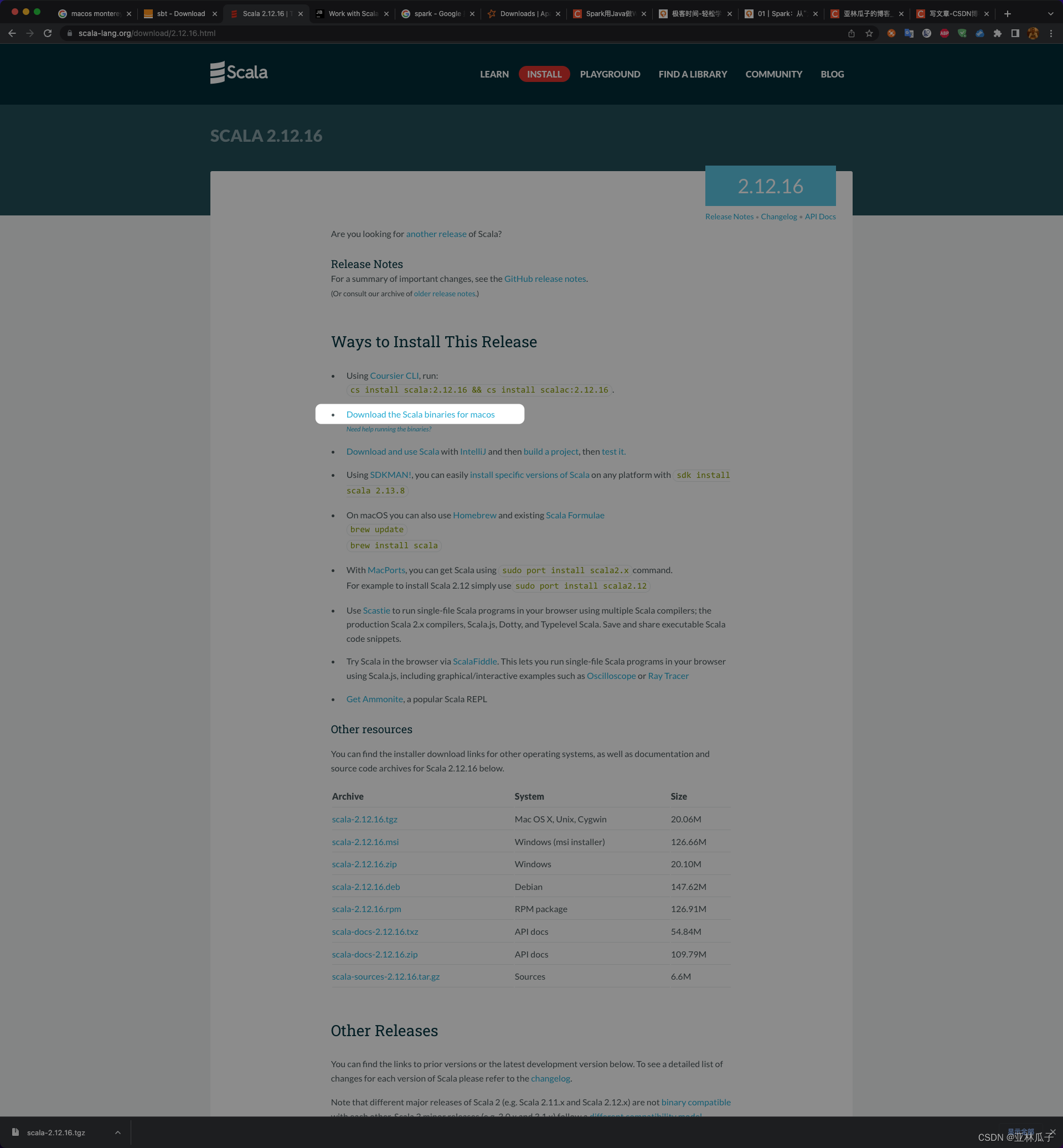Viewport: 1063px width, 1148px height.
Task: Close the macos monterey Google tab
Action: point(129,14)
